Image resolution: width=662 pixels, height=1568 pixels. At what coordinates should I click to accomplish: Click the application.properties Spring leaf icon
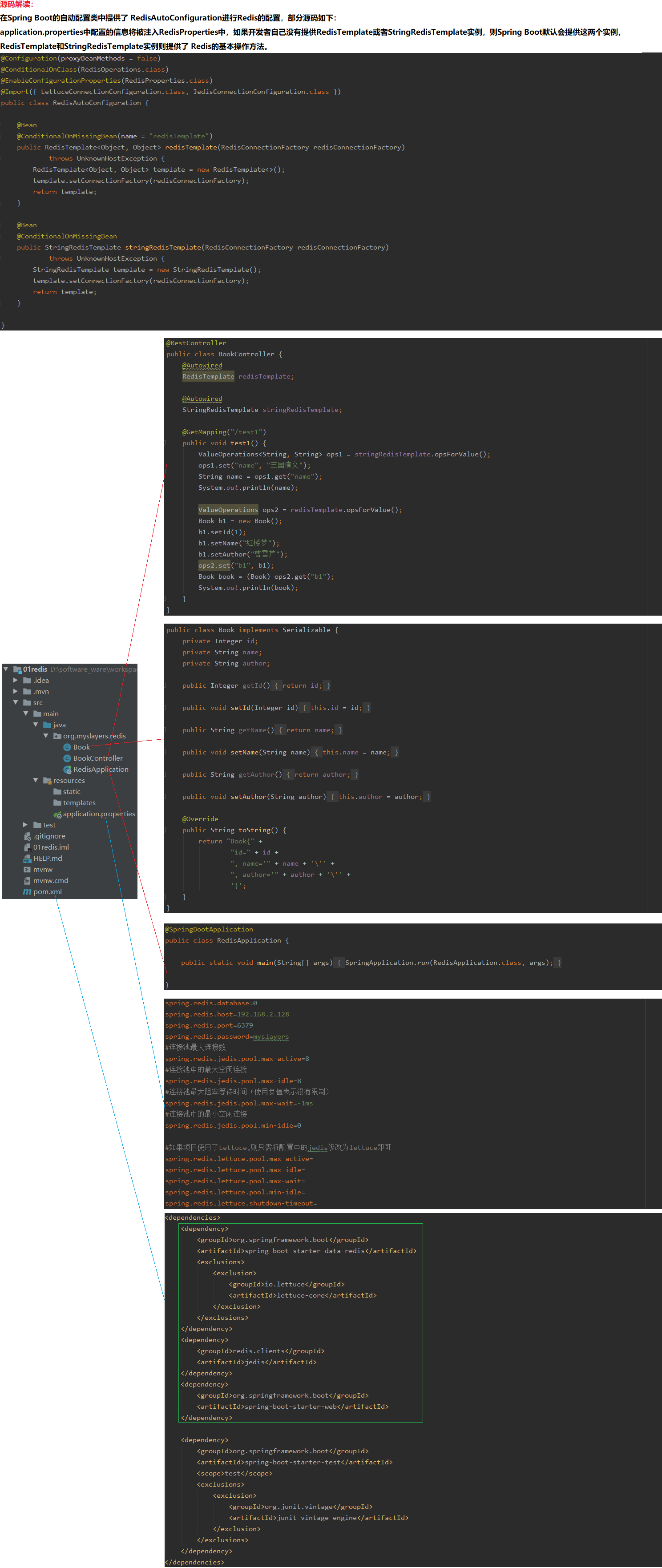tap(57, 814)
